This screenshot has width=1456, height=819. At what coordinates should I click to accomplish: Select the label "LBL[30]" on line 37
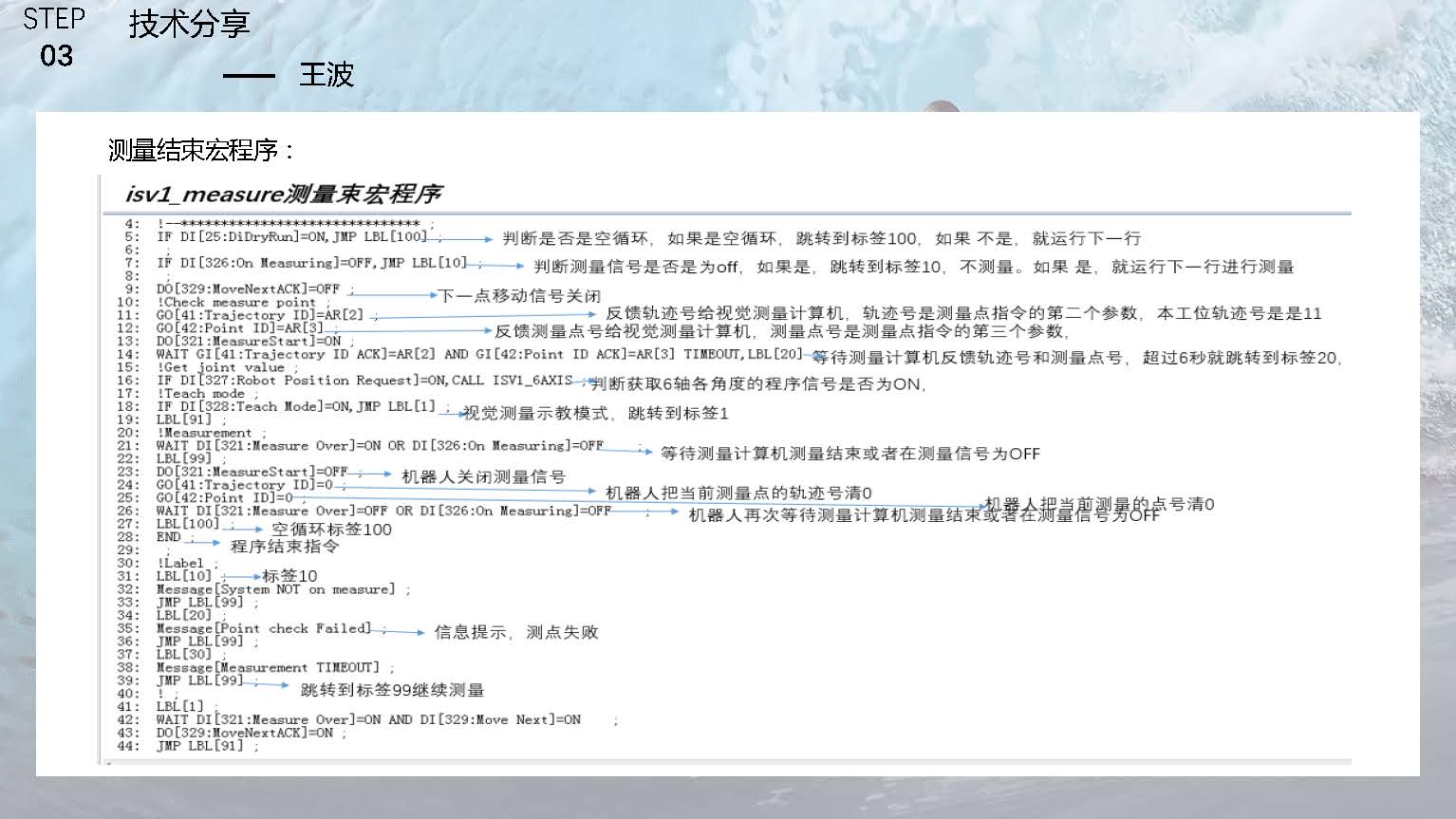click(184, 655)
